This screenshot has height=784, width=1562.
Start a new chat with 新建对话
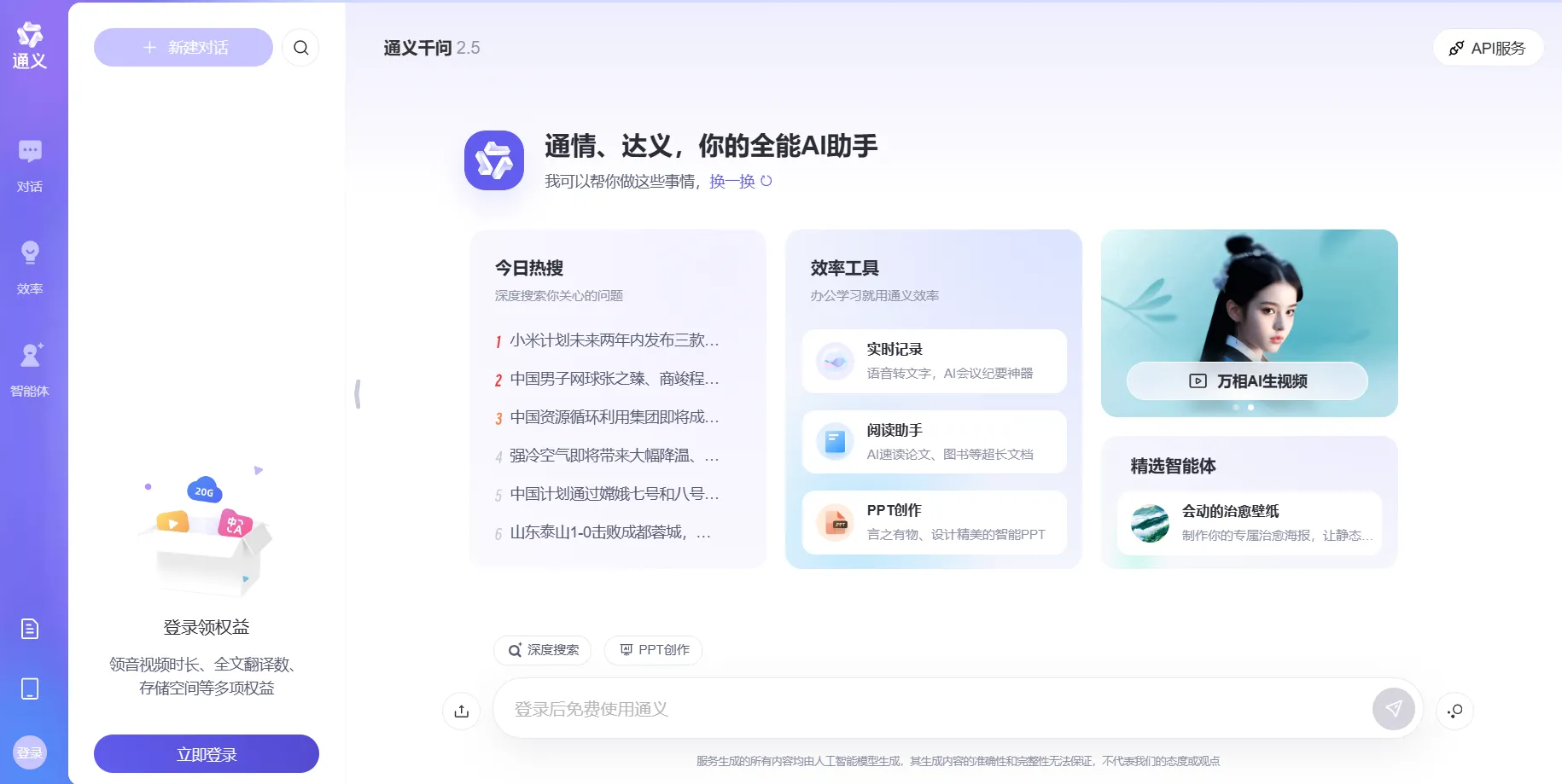pyautogui.click(x=184, y=48)
